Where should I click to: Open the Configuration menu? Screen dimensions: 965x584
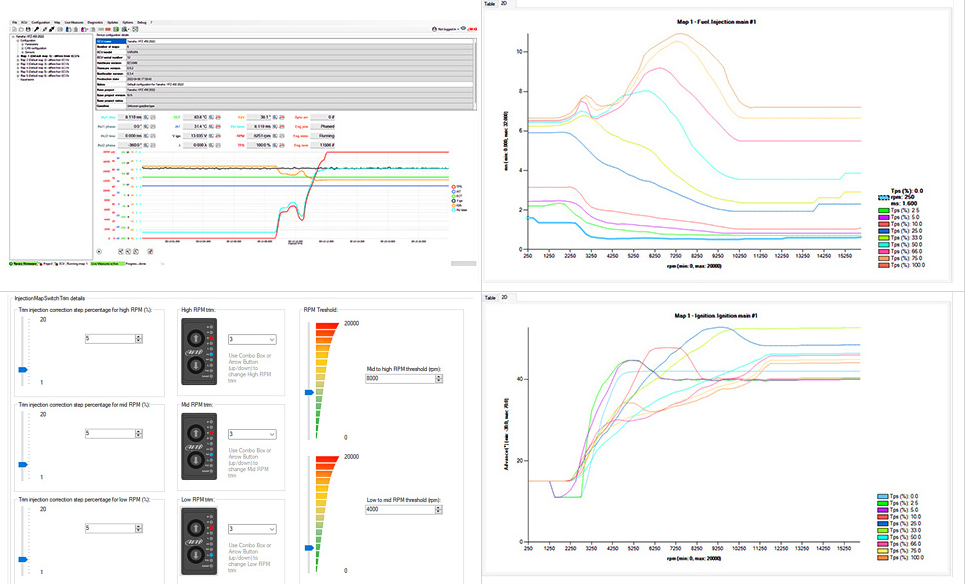click(41, 21)
